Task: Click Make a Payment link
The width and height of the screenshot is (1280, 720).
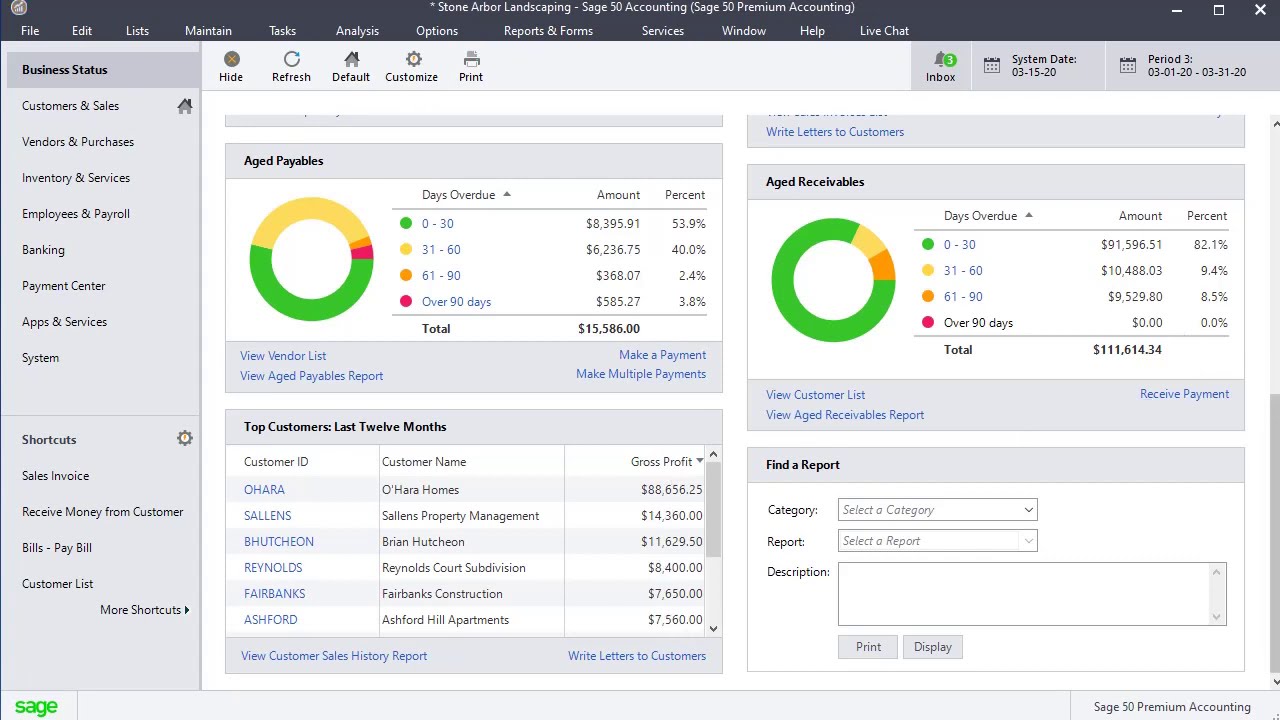Action: click(x=662, y=355)
